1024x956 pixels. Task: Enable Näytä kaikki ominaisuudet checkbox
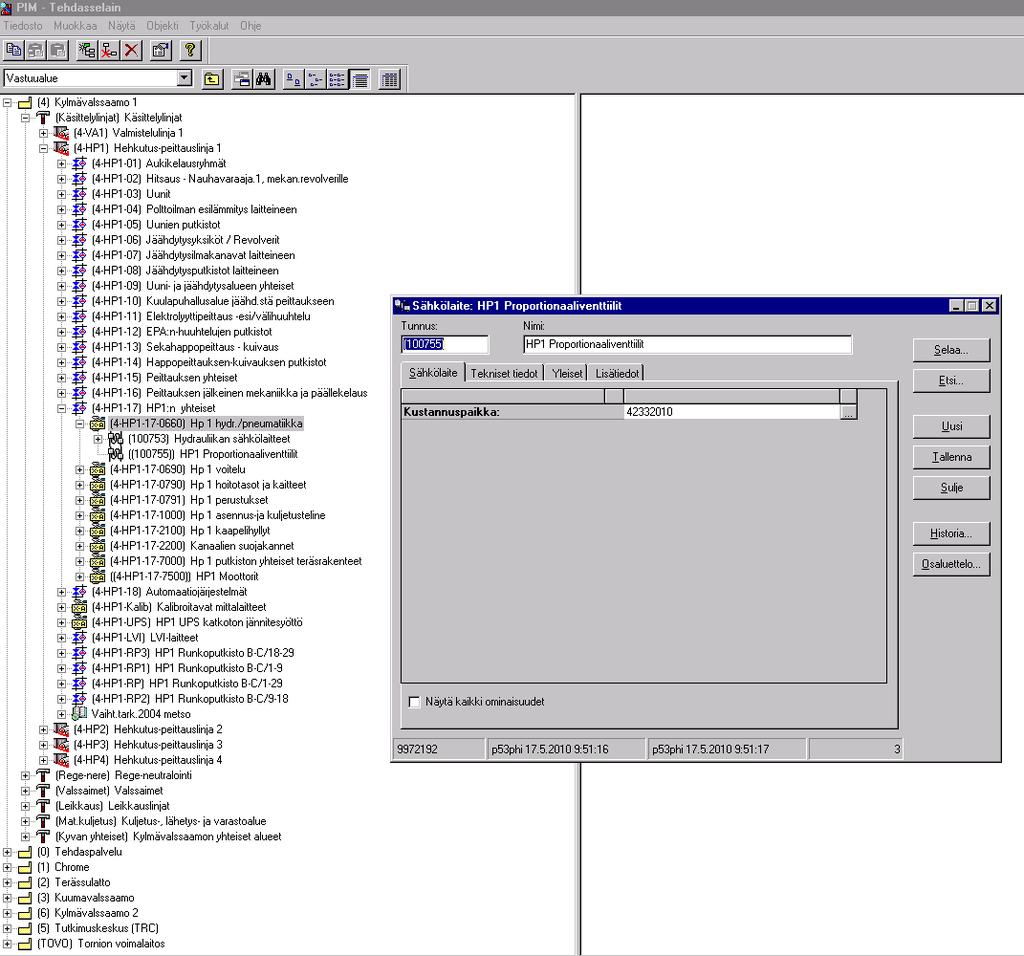[414, 702]
